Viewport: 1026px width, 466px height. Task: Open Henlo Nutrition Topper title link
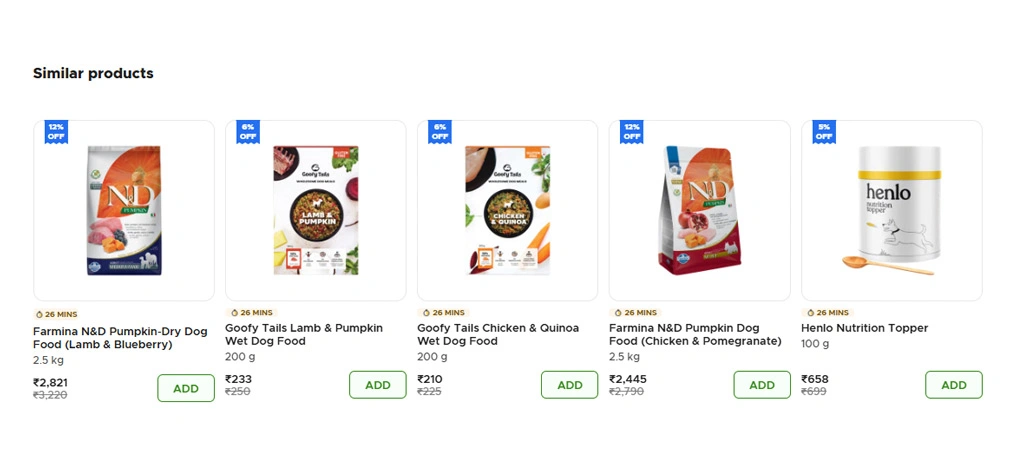pyautogui.click(x=865, y=328)
